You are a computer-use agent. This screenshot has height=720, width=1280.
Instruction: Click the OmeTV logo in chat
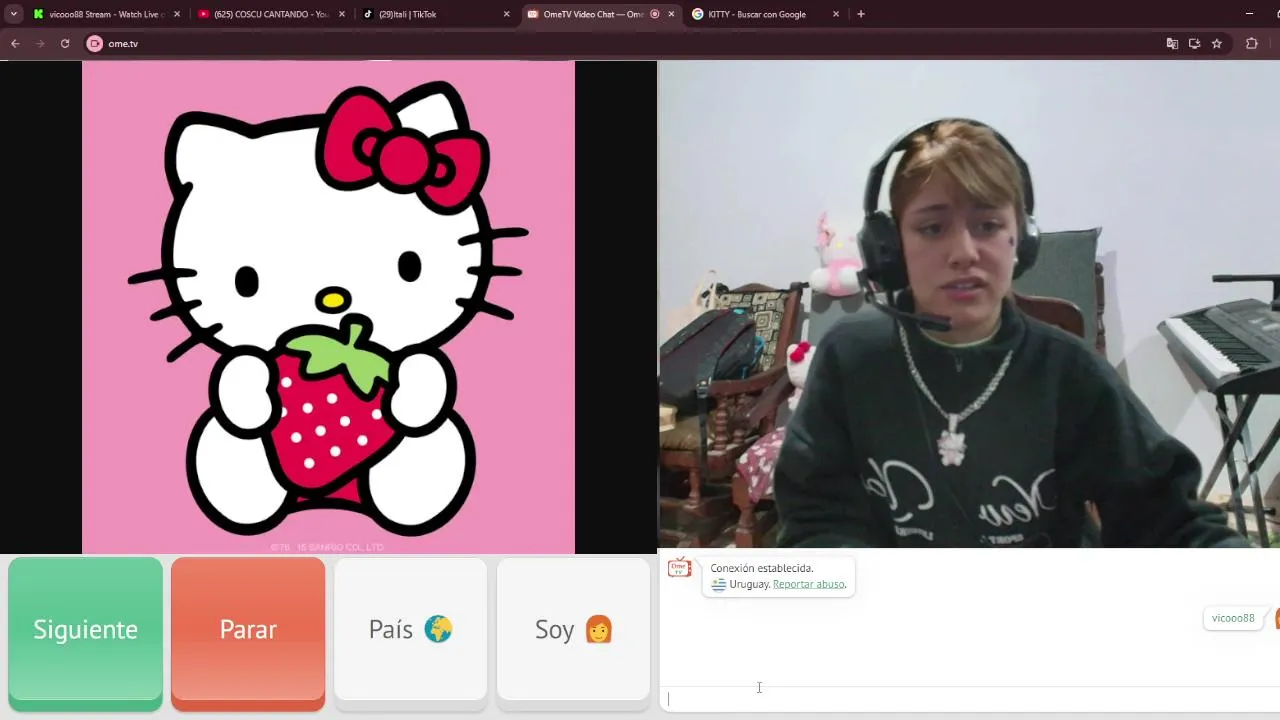click(680, 568)
